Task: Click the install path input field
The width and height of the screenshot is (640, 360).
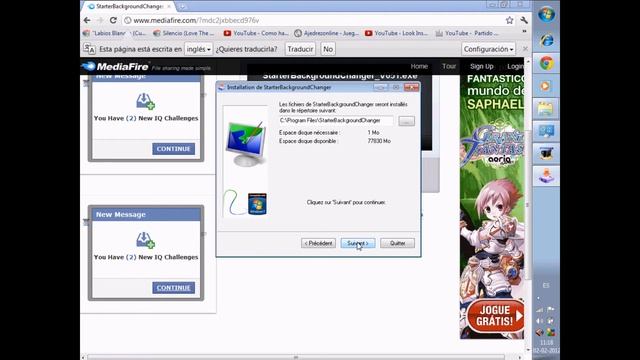Action: 336,120
